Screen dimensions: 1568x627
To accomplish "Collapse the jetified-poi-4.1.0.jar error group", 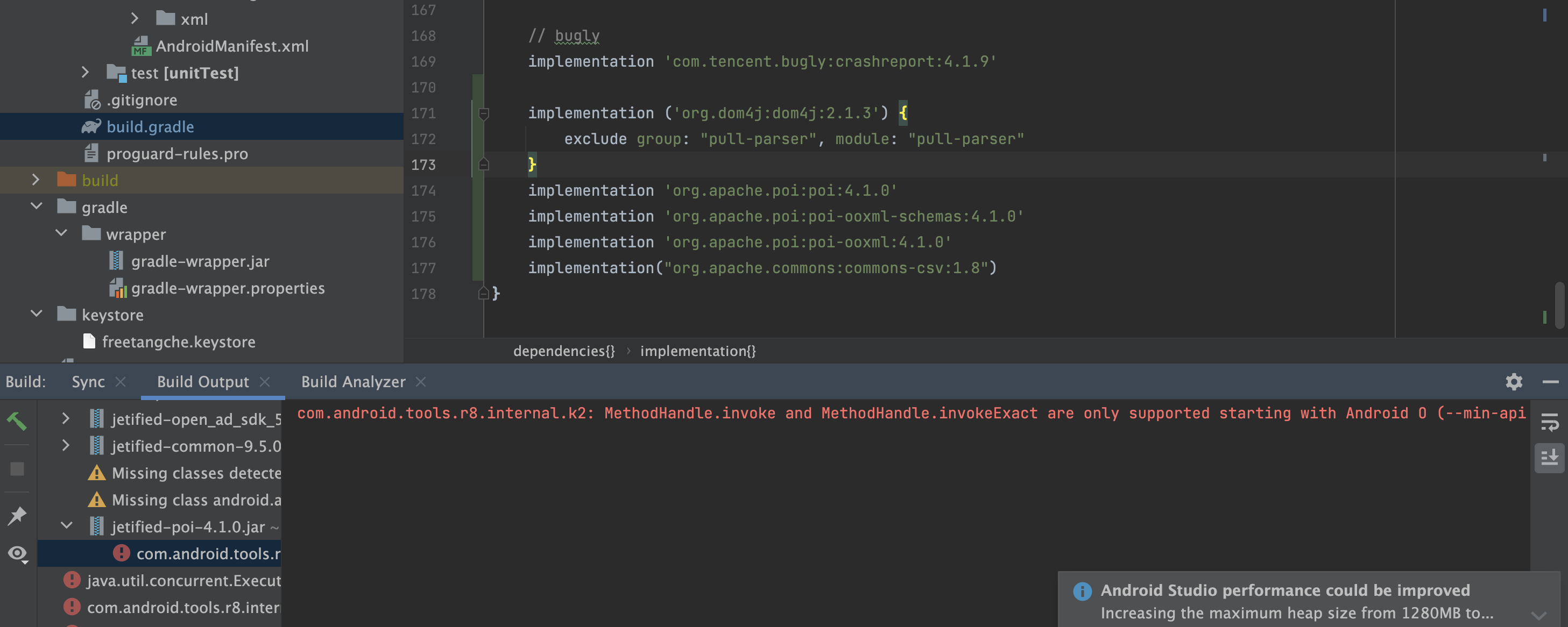I will [x=67, y=526].
